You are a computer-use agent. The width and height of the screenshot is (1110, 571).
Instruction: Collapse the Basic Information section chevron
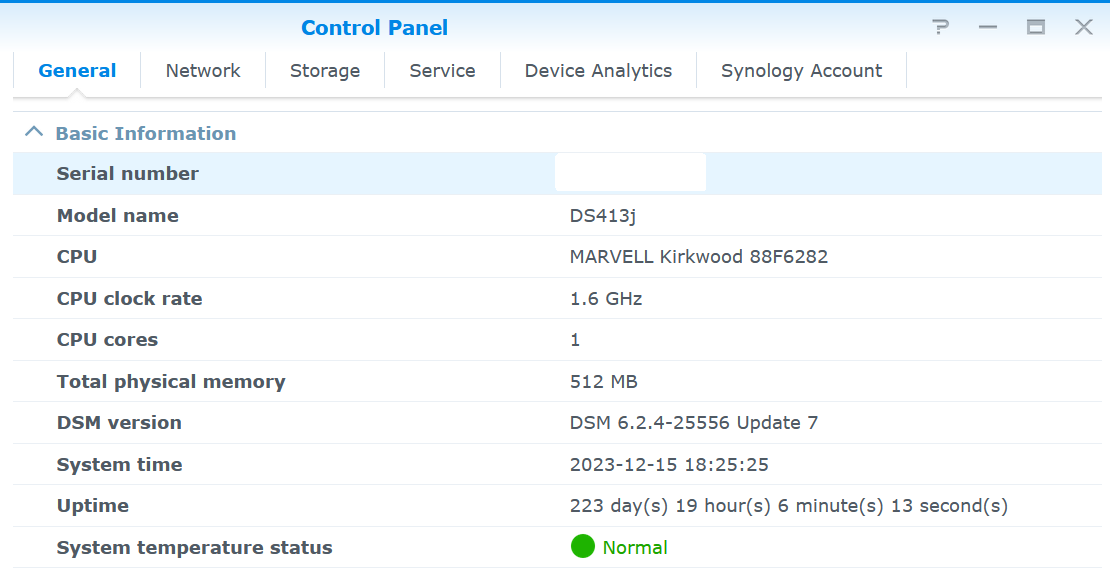click(34, 133)
